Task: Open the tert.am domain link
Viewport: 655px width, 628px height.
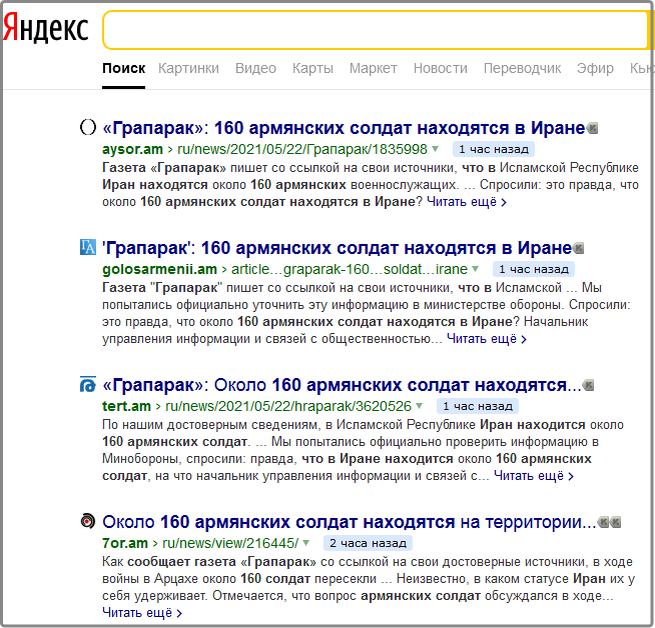Action: tap(127, 406)
